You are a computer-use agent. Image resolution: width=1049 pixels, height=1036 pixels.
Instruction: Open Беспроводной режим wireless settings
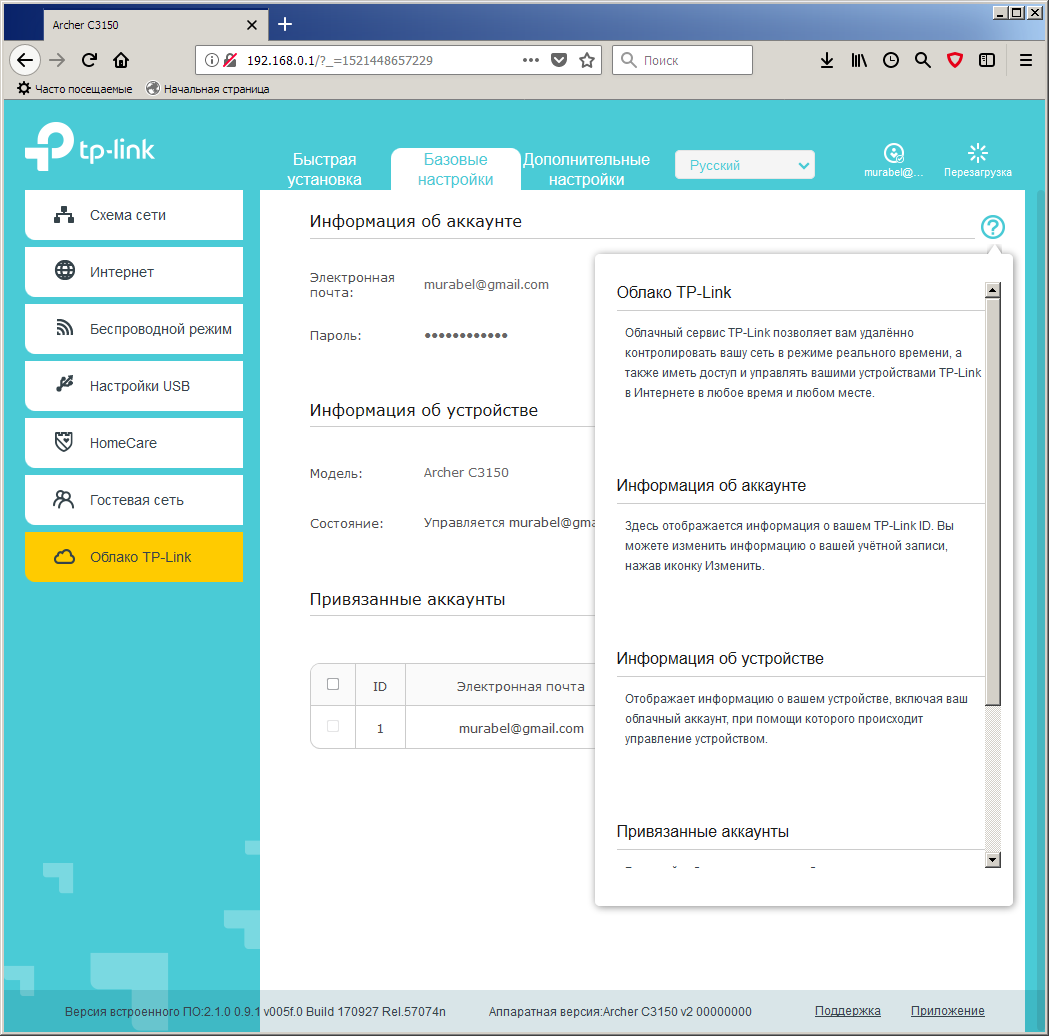pyautogui.click(x=134, y=329)
